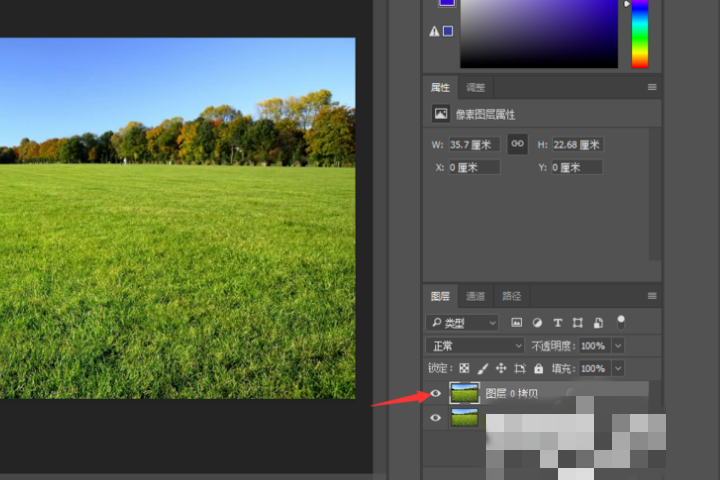Switch to the 路径 tab
Viewport: 720px width, 480px height.
click(511, 296)
